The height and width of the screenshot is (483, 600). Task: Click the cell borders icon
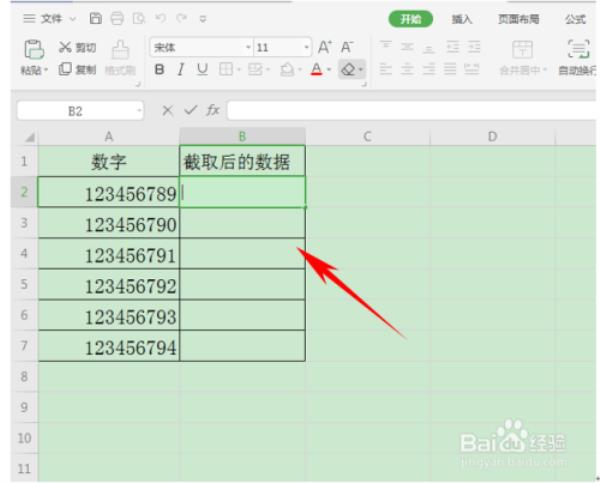tap(226, 69)
